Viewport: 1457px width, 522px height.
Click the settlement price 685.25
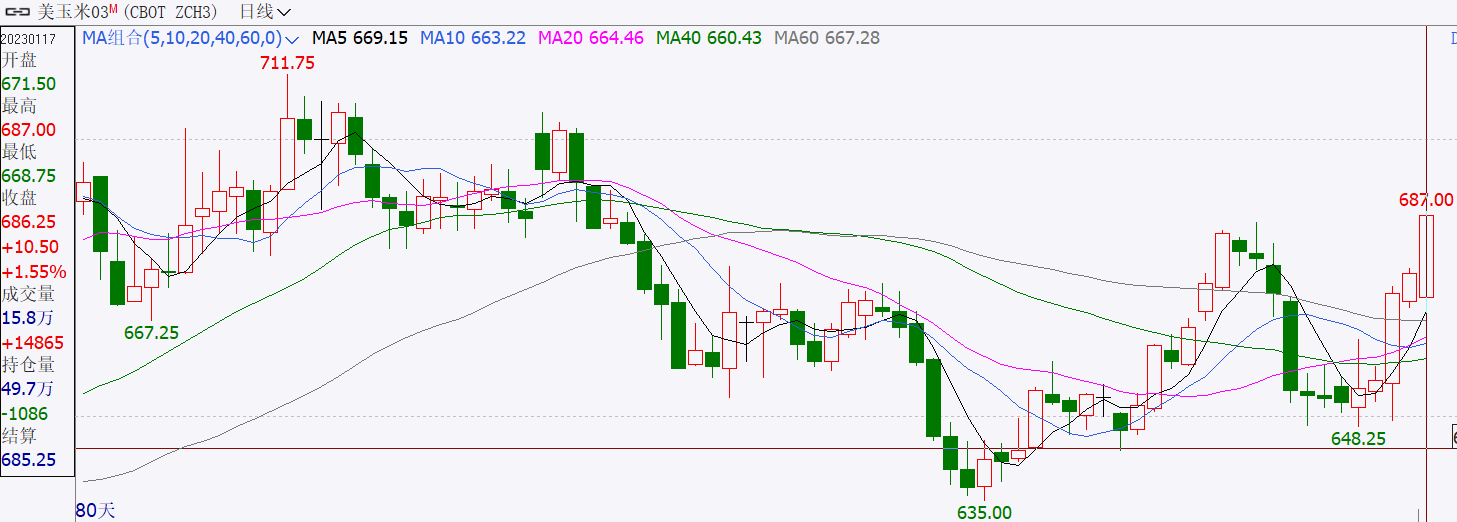(29, 461)
